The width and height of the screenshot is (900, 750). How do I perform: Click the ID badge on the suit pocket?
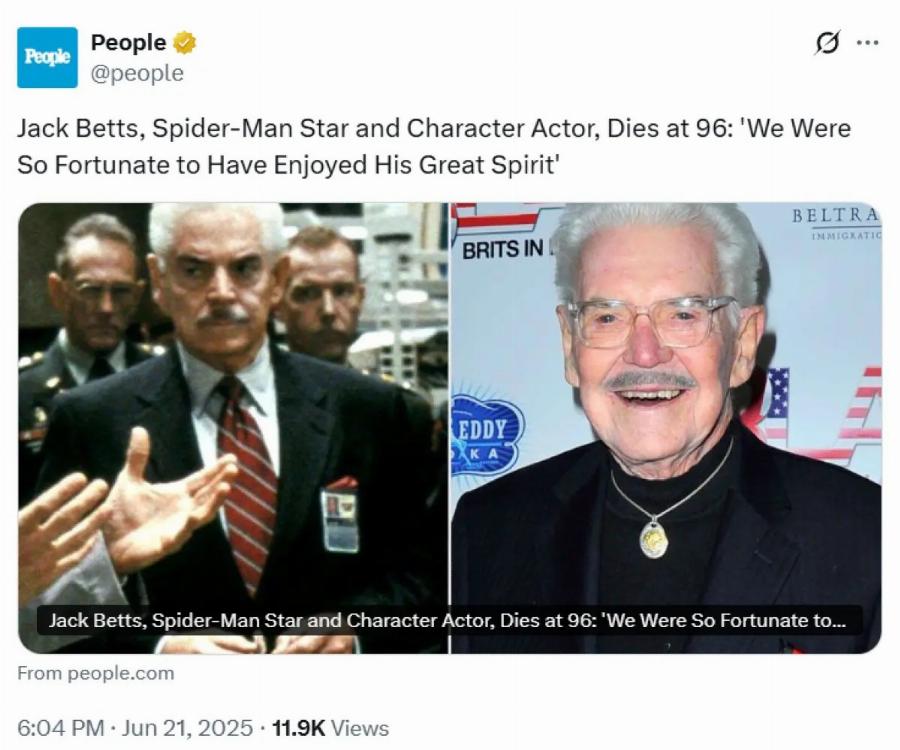340,518
